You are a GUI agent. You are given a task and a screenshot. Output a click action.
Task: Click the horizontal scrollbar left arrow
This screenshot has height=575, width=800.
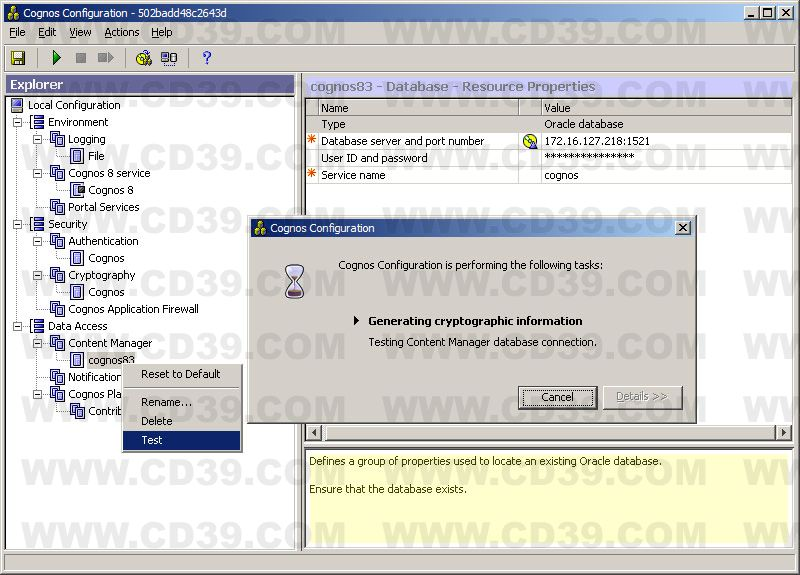point(314,433)
